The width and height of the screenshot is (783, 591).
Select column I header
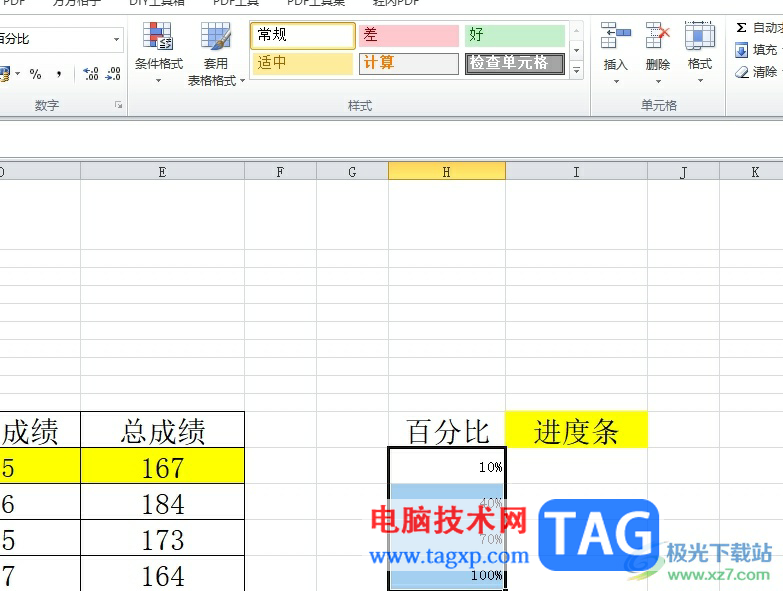(576, 172)
